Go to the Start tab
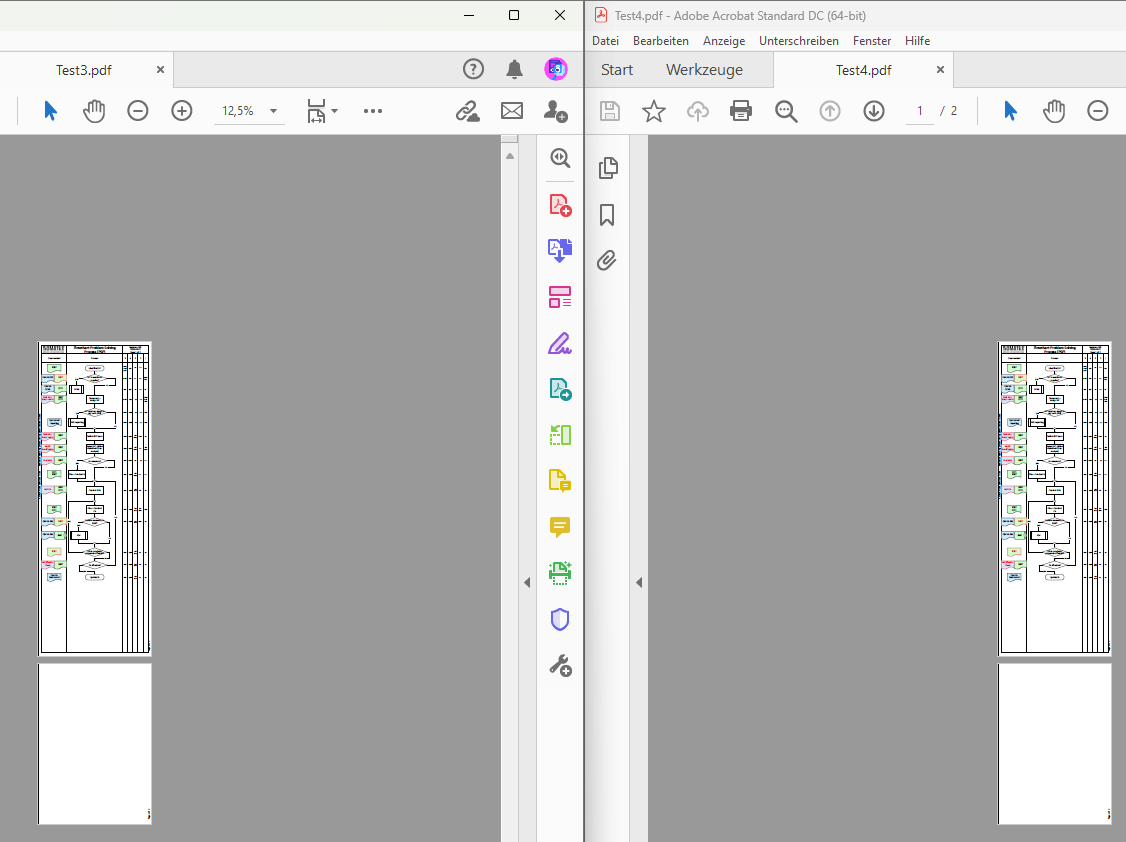 (617, 70)
